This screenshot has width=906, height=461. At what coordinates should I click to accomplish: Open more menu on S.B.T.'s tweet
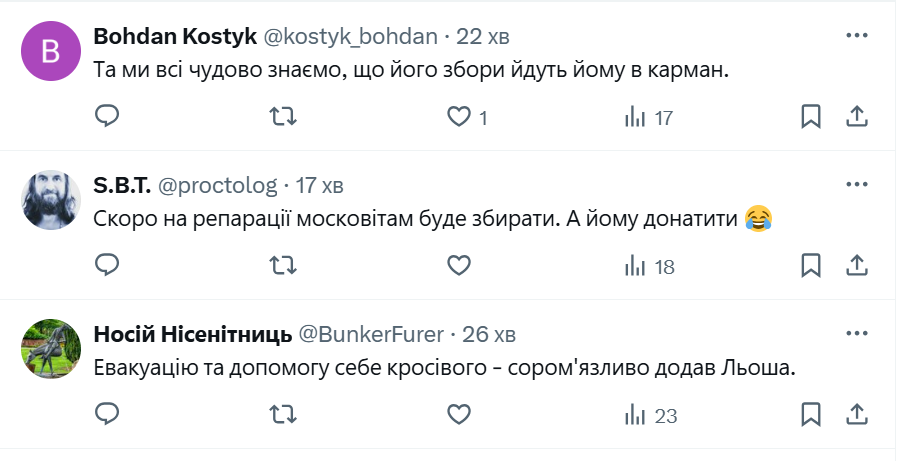click(x=857, y=184)
